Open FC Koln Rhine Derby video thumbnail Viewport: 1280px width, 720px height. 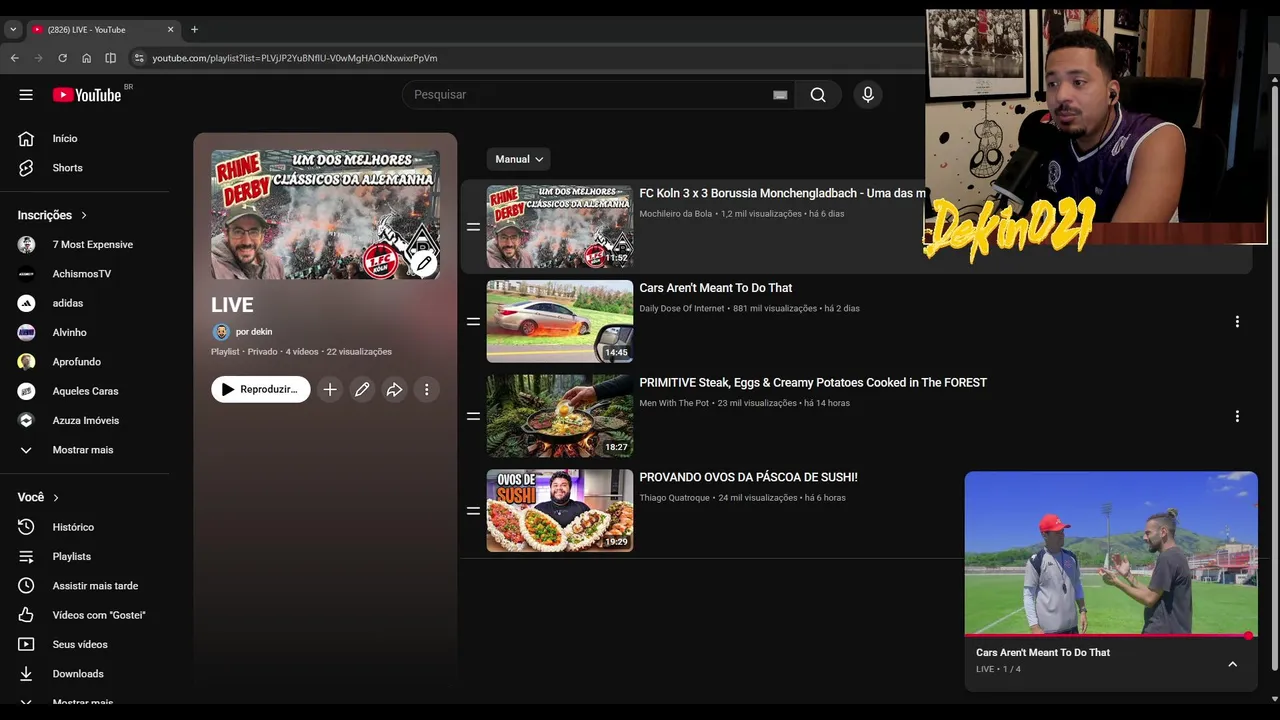[x=560, y=227]
